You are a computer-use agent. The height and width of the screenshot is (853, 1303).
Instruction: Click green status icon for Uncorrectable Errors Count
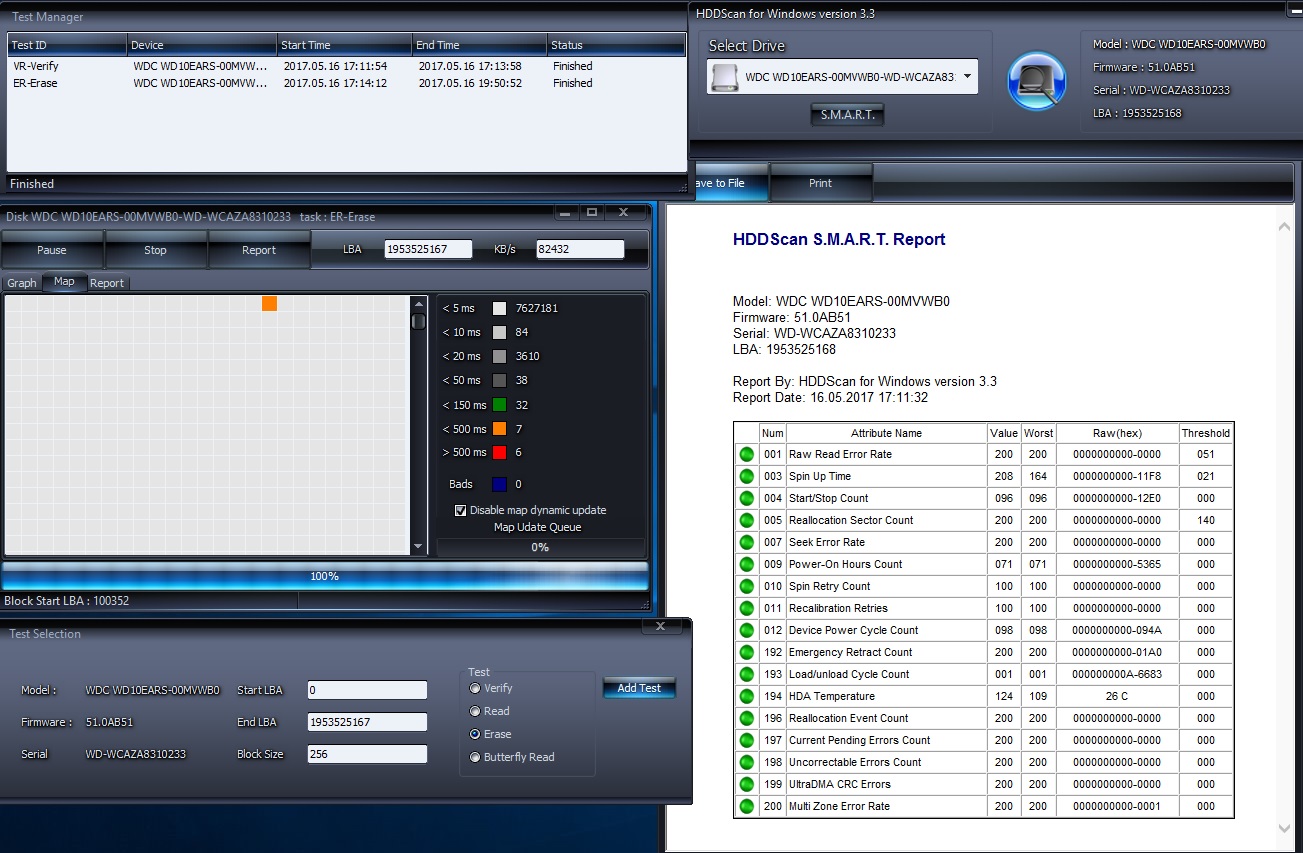[x=746, y=762]
